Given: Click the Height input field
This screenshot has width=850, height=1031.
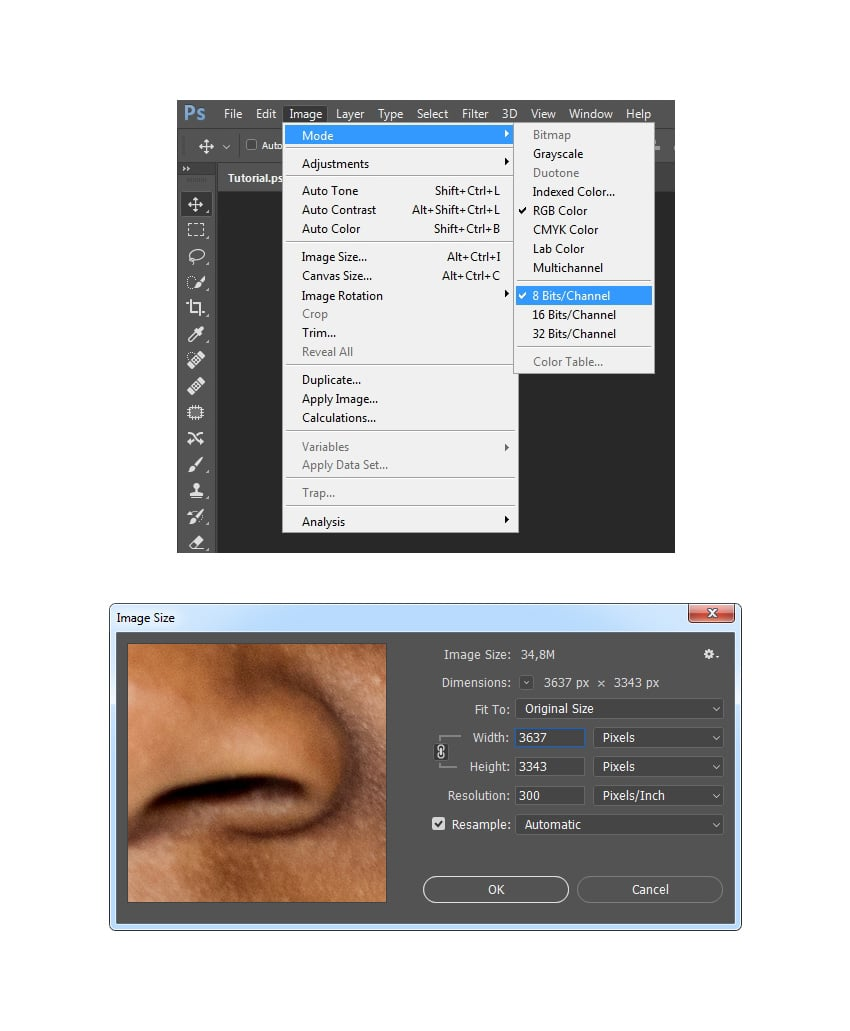Looking at the screenshot, I should point(550,767).
